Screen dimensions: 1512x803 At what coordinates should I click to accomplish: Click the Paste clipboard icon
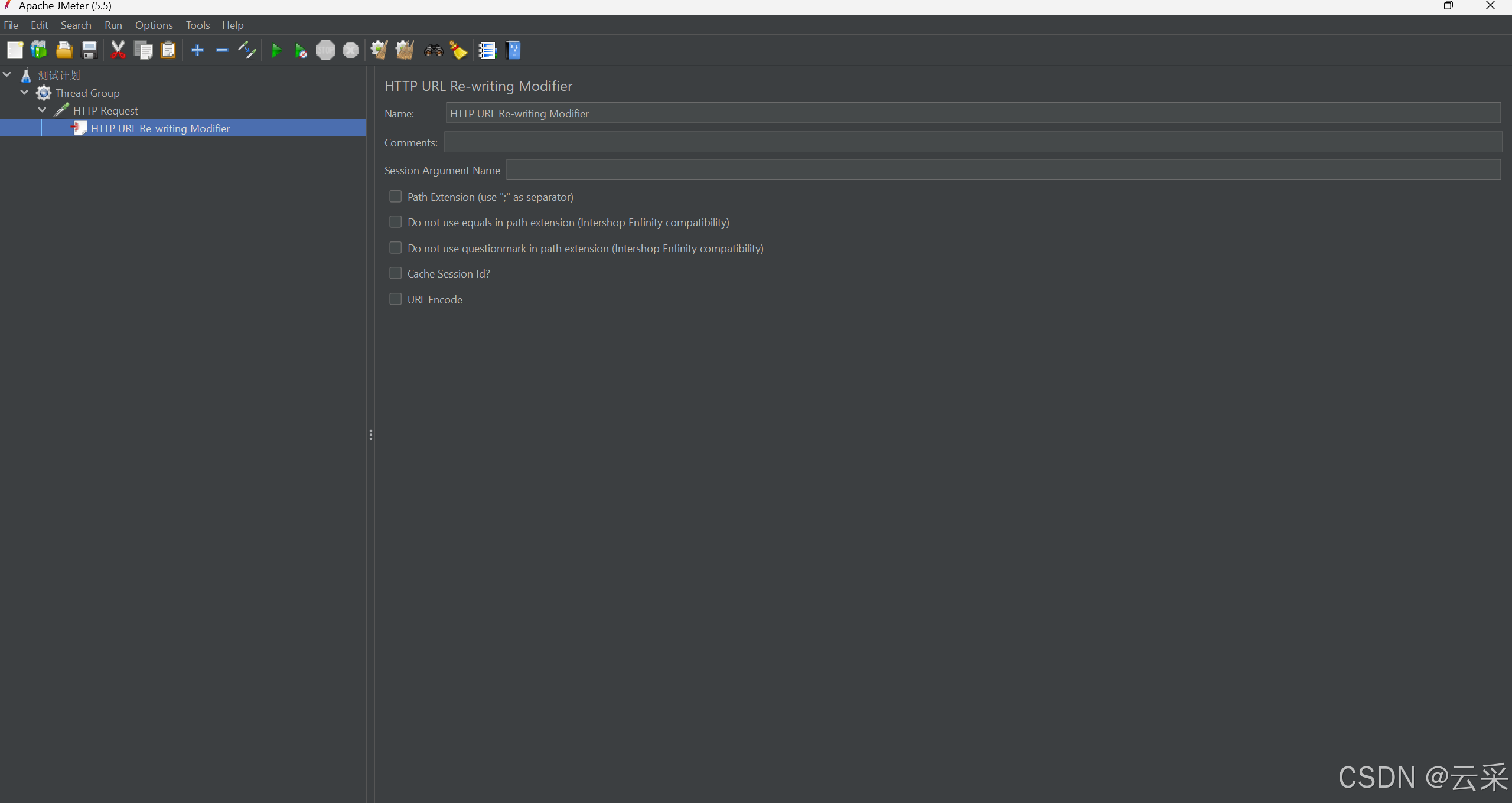click(x=168, y=50)
